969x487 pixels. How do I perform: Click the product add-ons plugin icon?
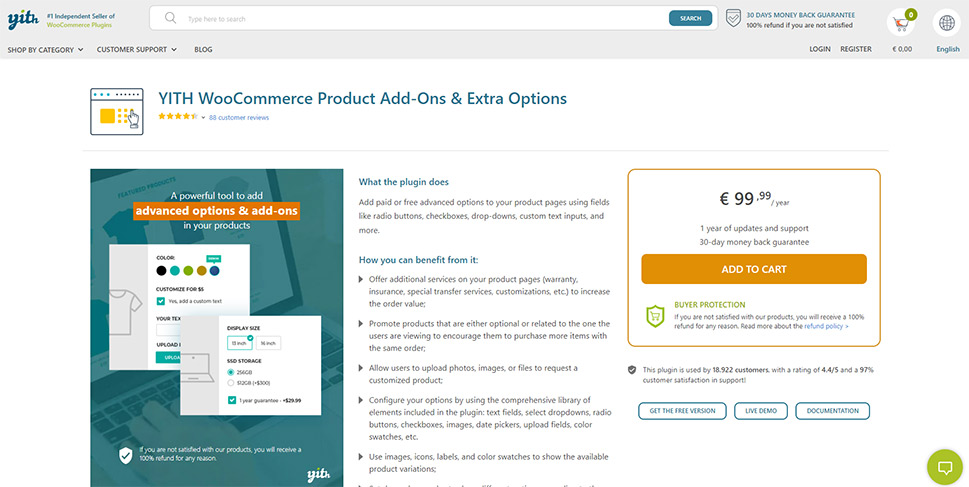point(117,112)
